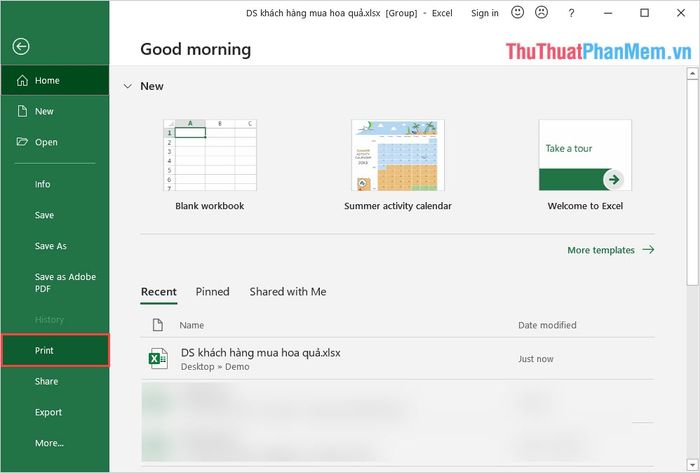The image size is (700, 473).
Task: Click the Home label in sidebar
Action: coord(47,81)
